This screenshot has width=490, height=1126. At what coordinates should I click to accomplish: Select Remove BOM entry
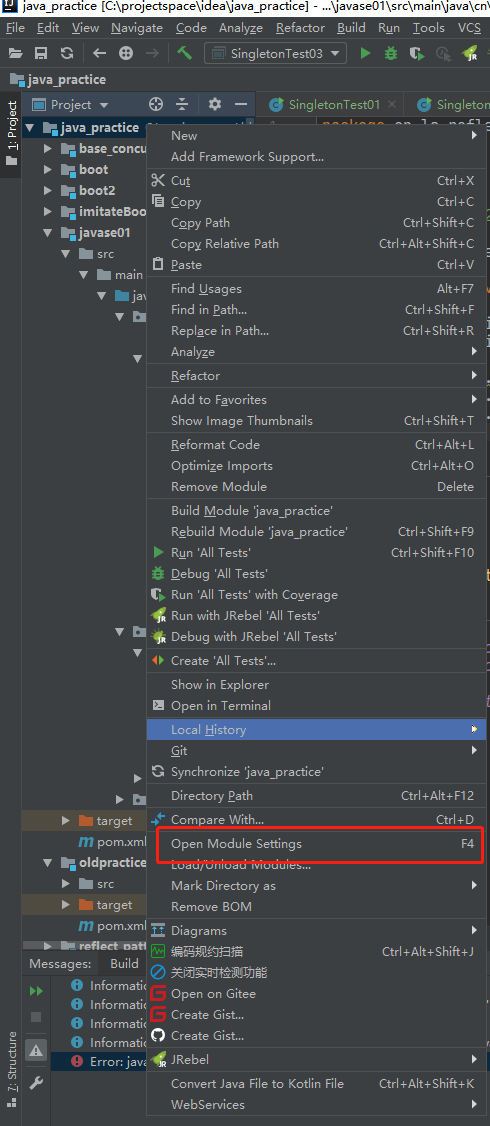click(x=314, y=906)
